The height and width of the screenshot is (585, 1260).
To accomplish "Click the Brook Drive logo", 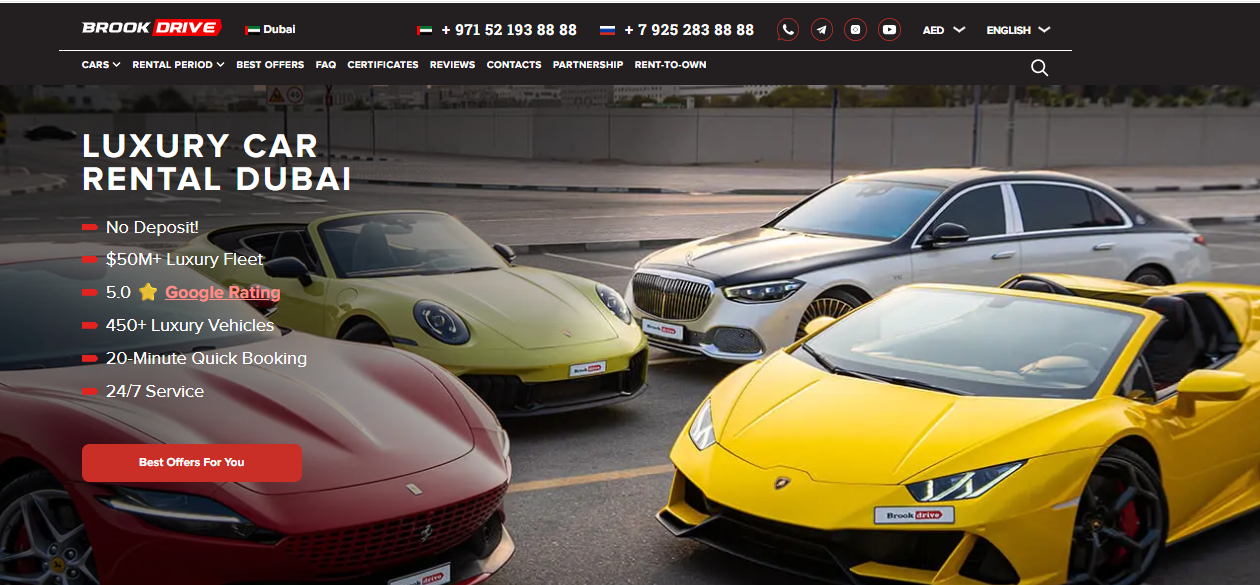I will click(x=151, y=29).
